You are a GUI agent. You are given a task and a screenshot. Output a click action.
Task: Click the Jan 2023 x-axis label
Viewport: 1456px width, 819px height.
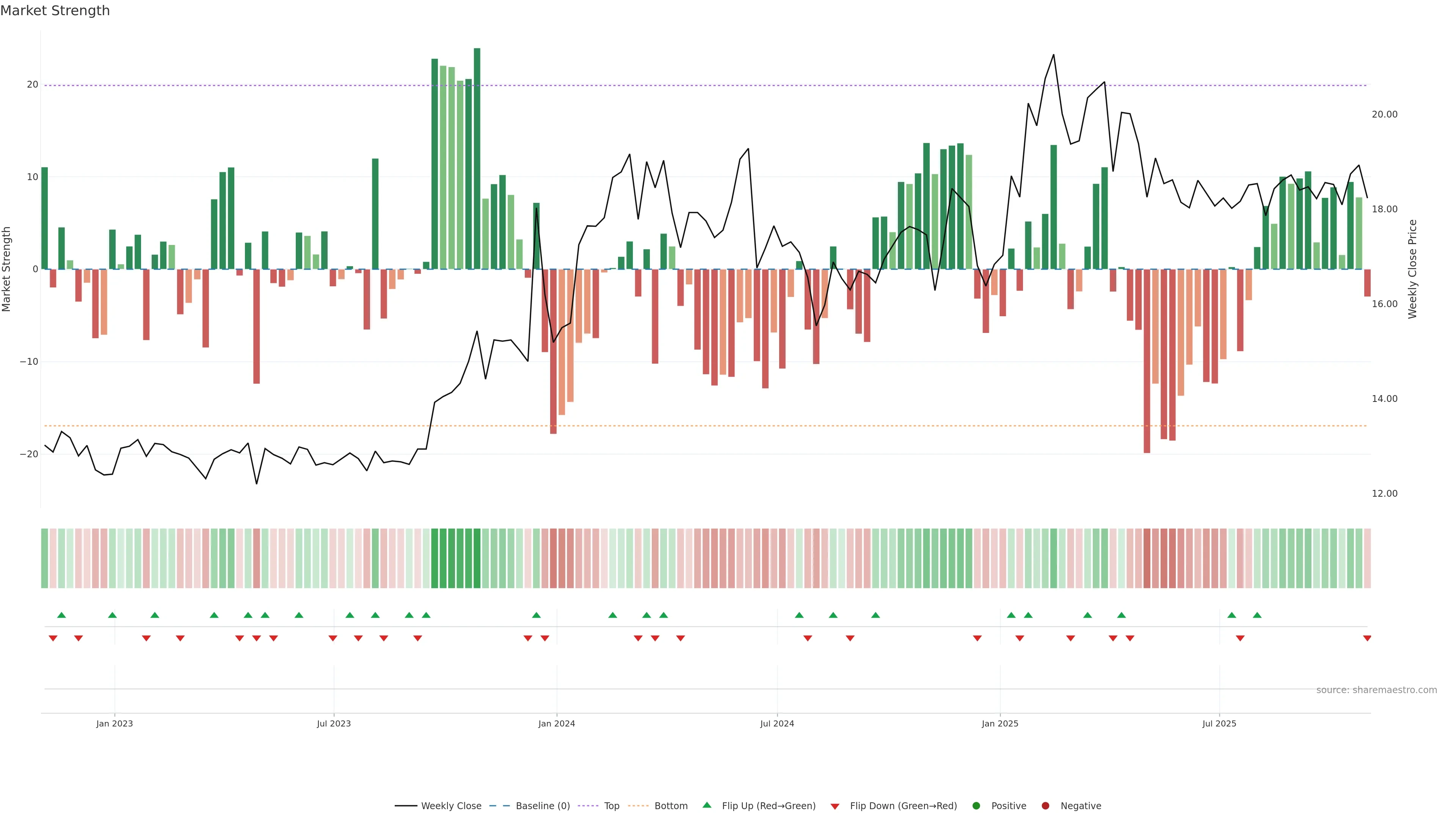coord(114,723)
